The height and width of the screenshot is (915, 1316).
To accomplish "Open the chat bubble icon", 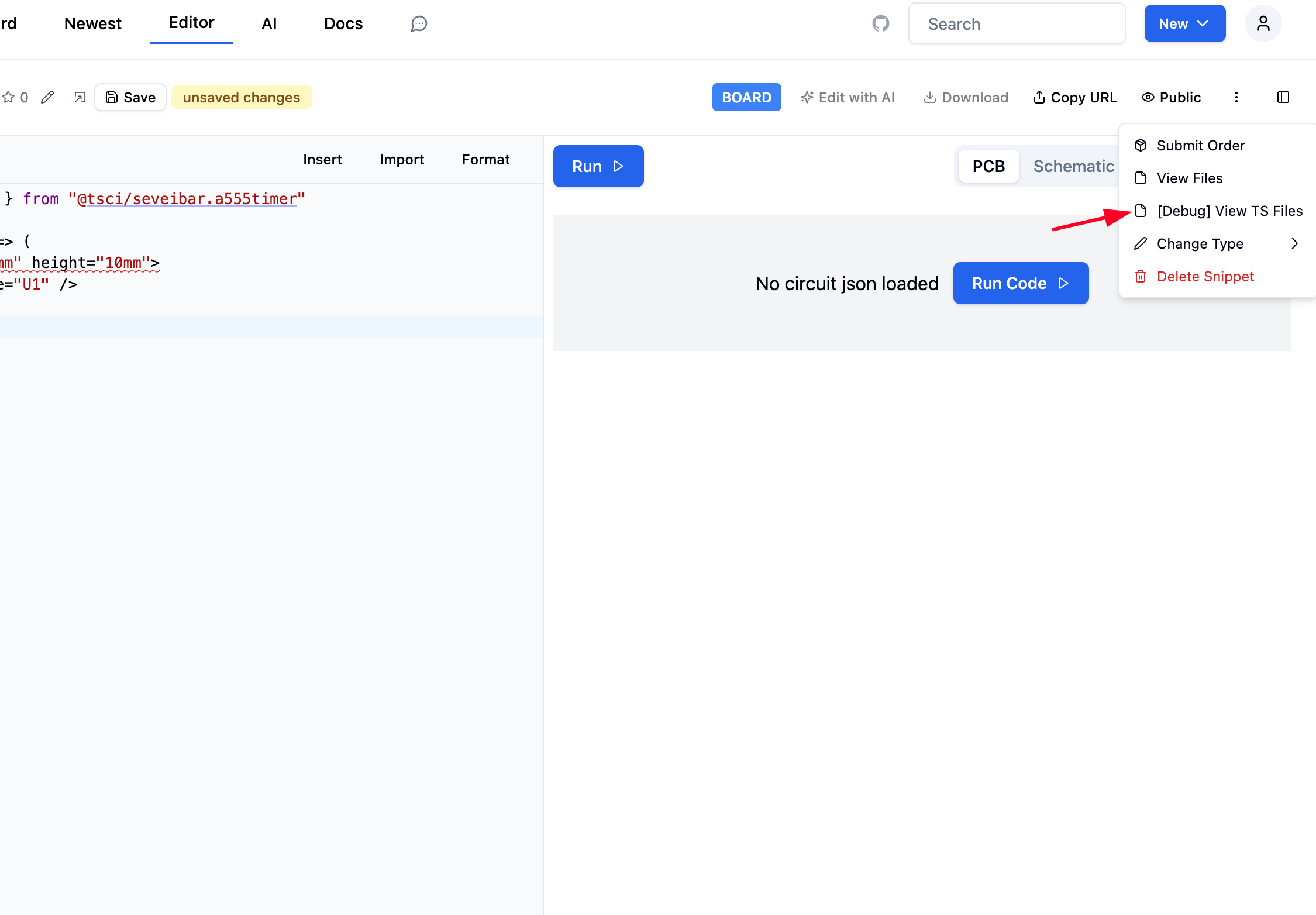I will 419,23.
